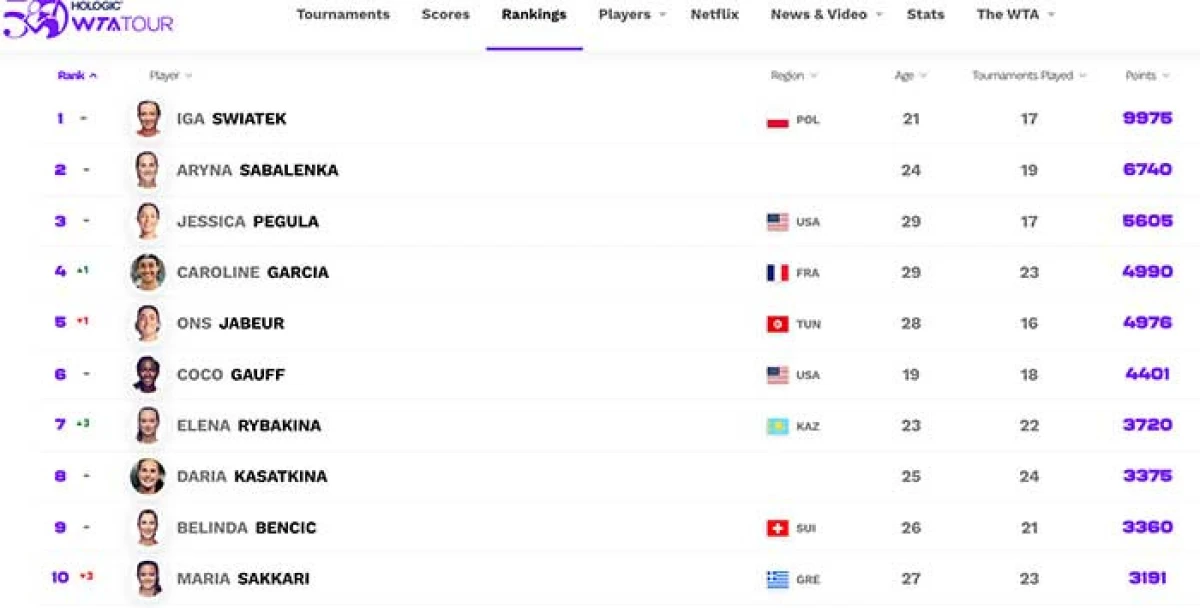Select the Stats navigation item
This screenshot has height=608, width=1200.
click(x=925, y=15)
